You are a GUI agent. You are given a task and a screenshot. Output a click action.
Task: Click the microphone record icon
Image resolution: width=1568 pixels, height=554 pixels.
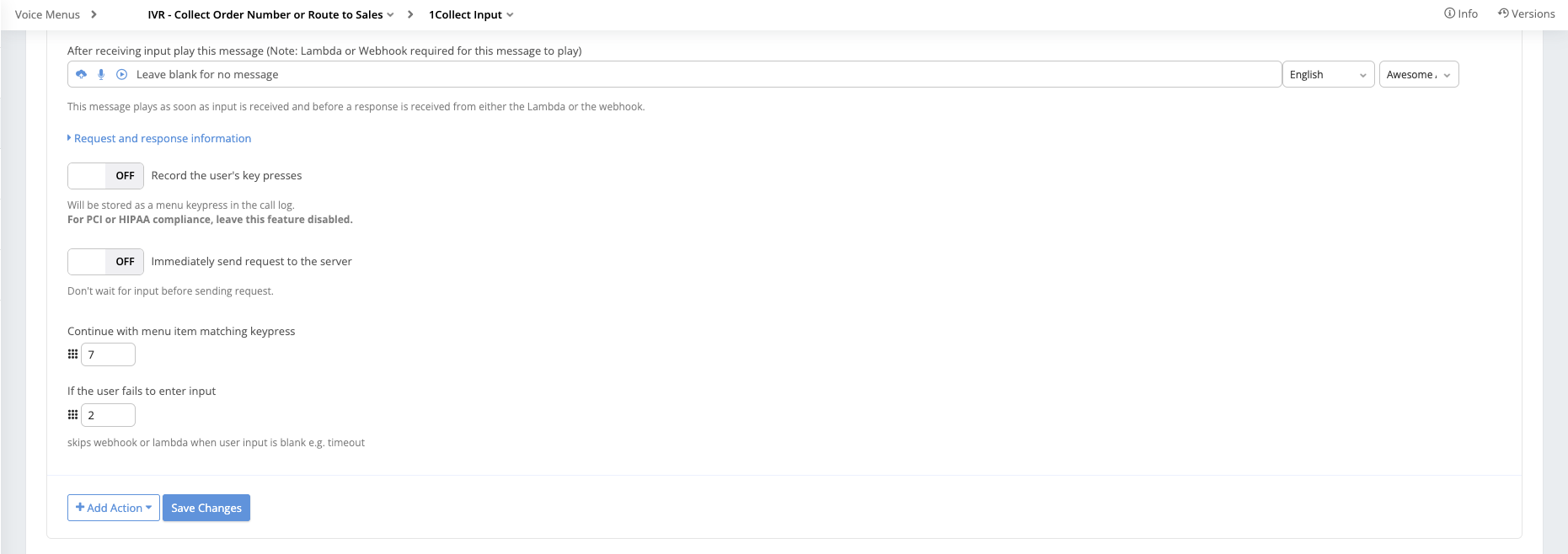click(x=101, y=74)
